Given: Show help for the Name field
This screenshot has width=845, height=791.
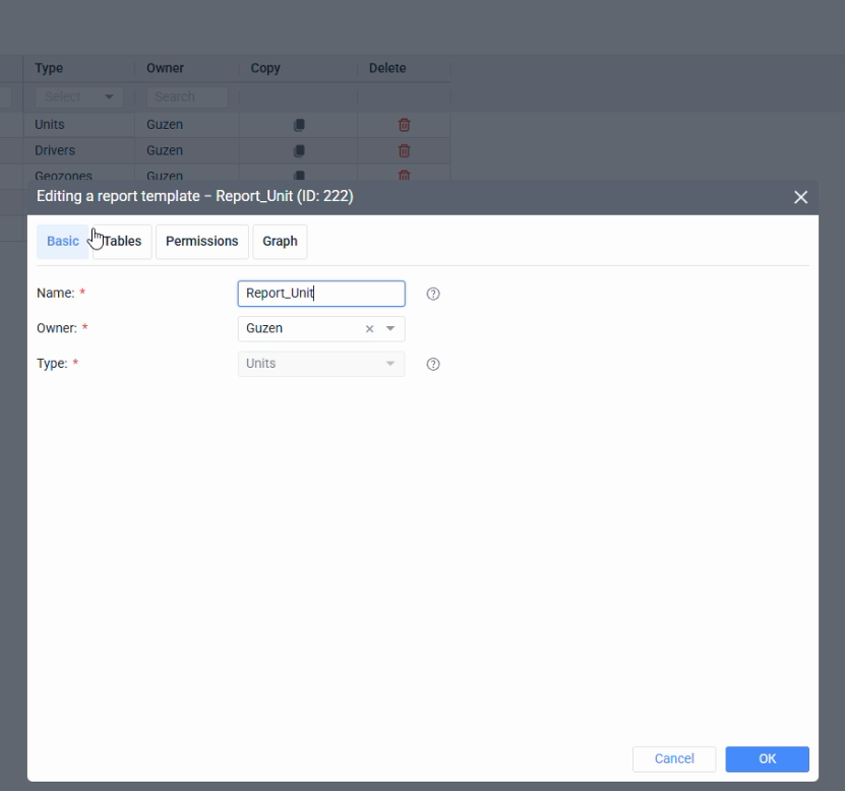Looking at the screenshot, I should coord(433,294).
